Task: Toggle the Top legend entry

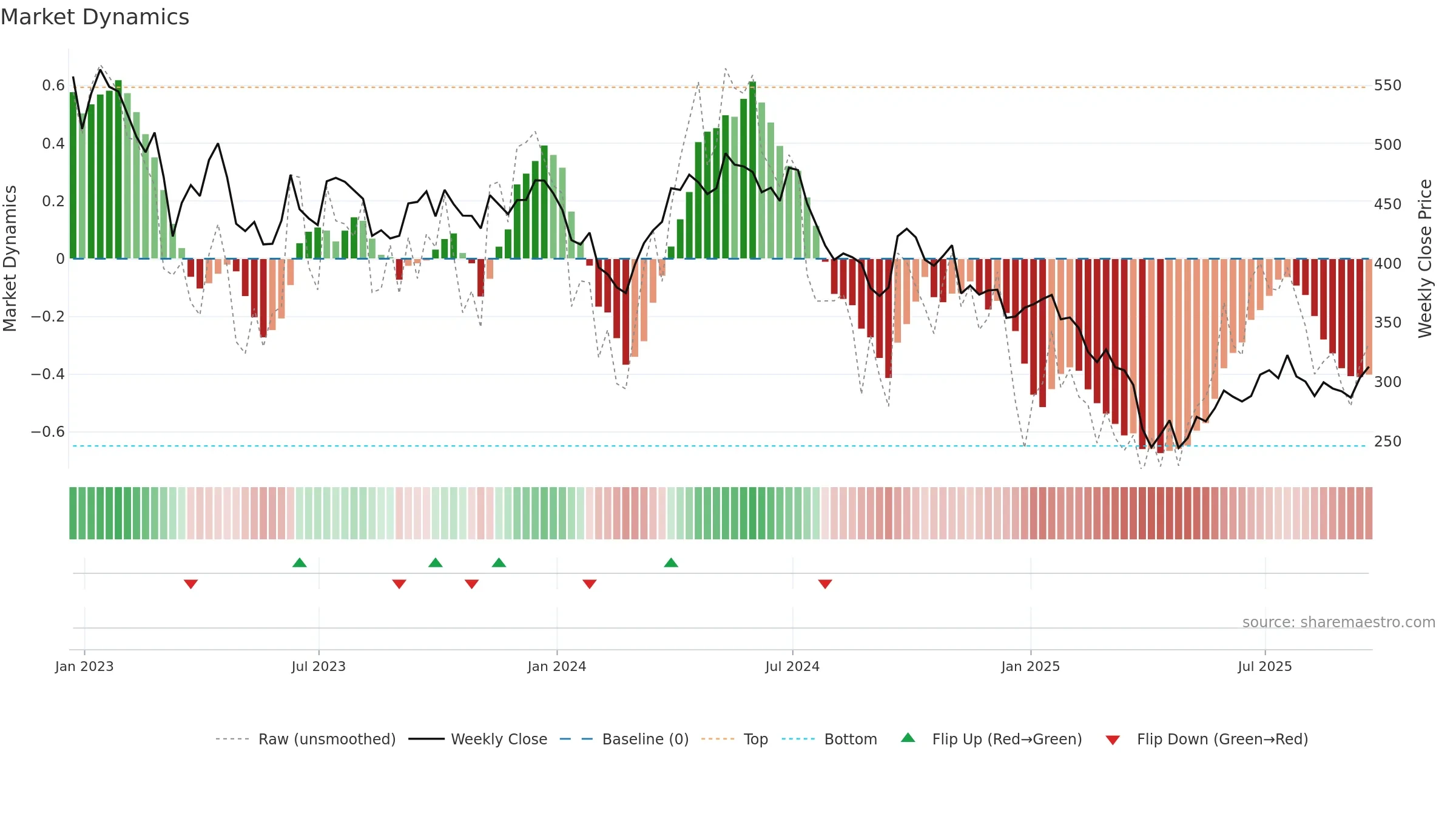Action: (735, 739)
